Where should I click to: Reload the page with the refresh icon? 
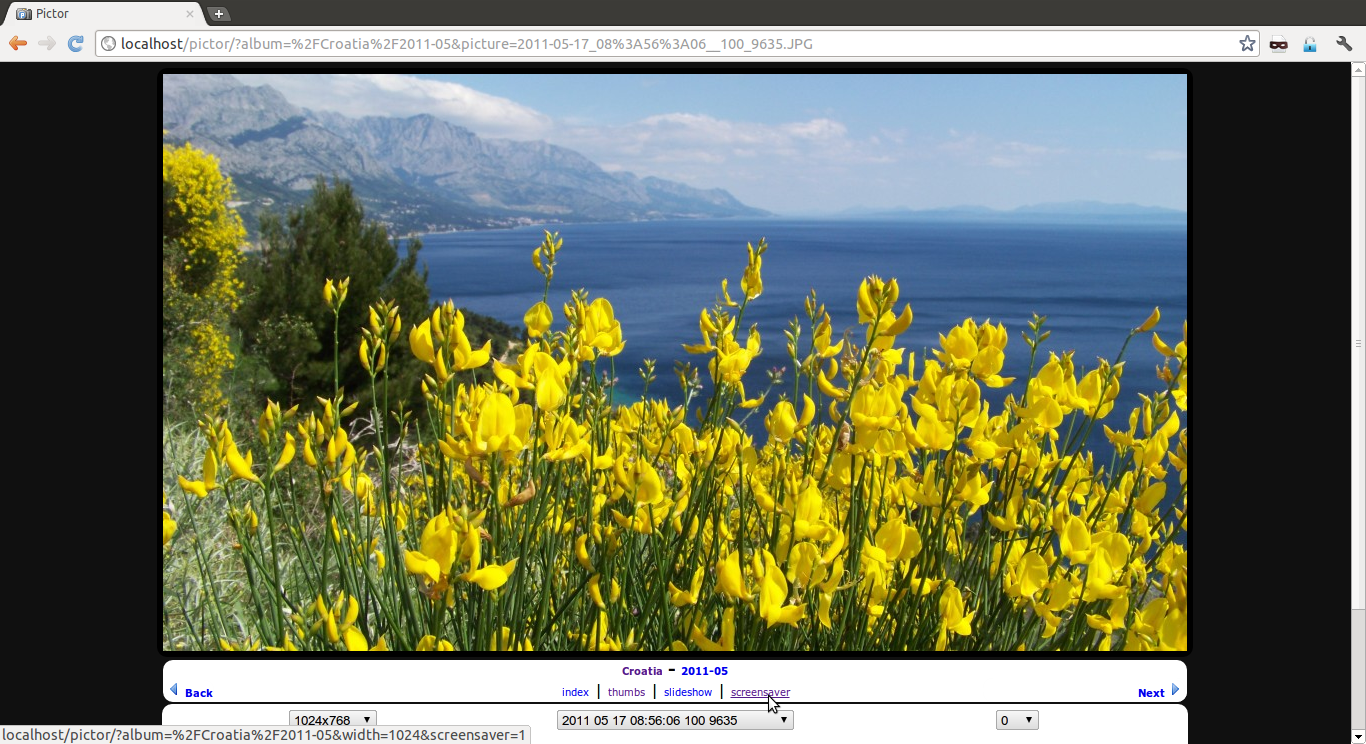coord(75,43)
